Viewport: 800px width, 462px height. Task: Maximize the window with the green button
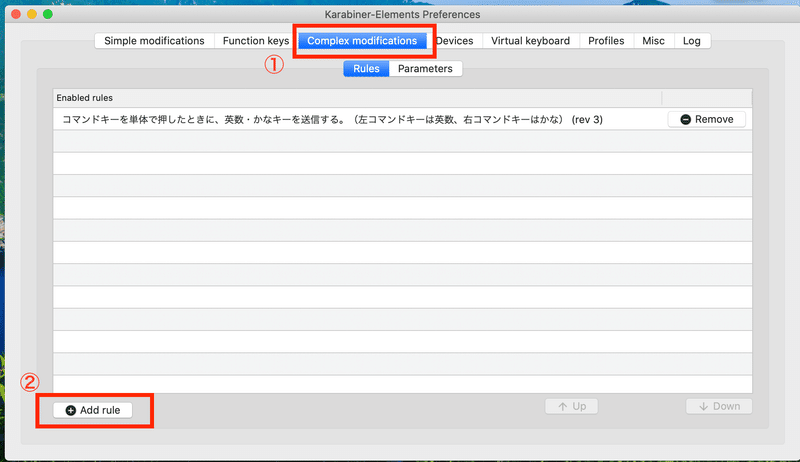[x=47, y=14]
